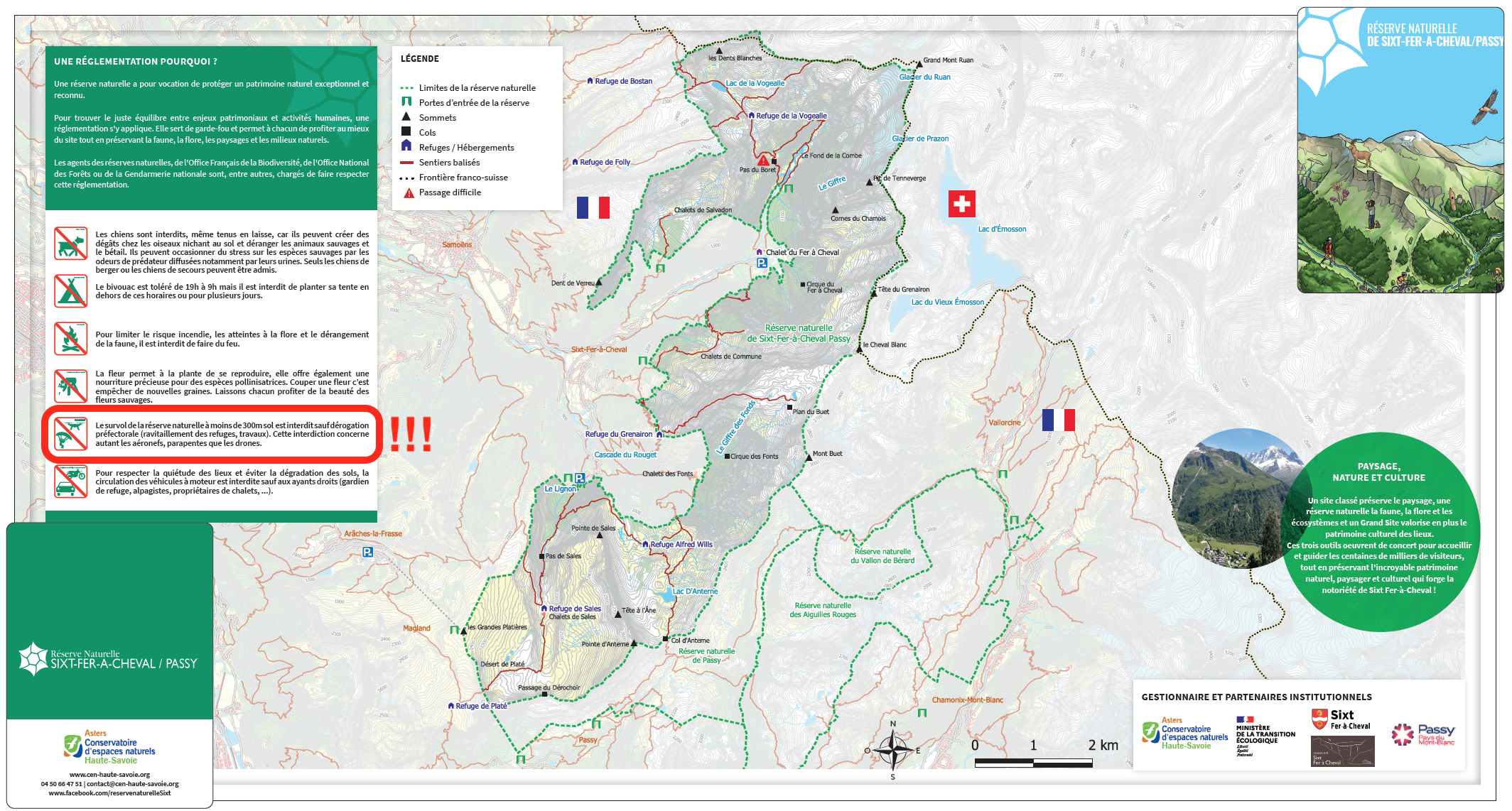Click the no camping tent icon
Image resolution: width=1512 pixels, height=811 pixels.
(70, 291)
